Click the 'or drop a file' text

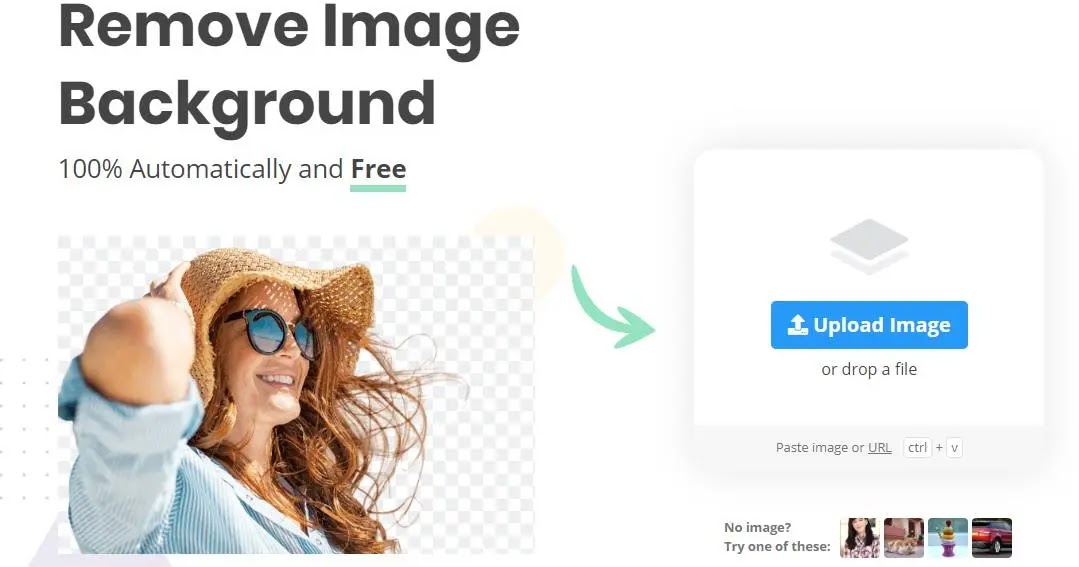coord(869,370)
